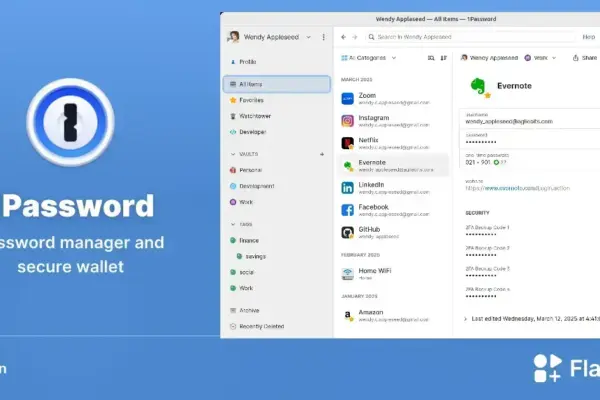Select All Items in the sidebar
This screenshot has height=400, width=600.
pyautogui.click(x=277, y=84)
